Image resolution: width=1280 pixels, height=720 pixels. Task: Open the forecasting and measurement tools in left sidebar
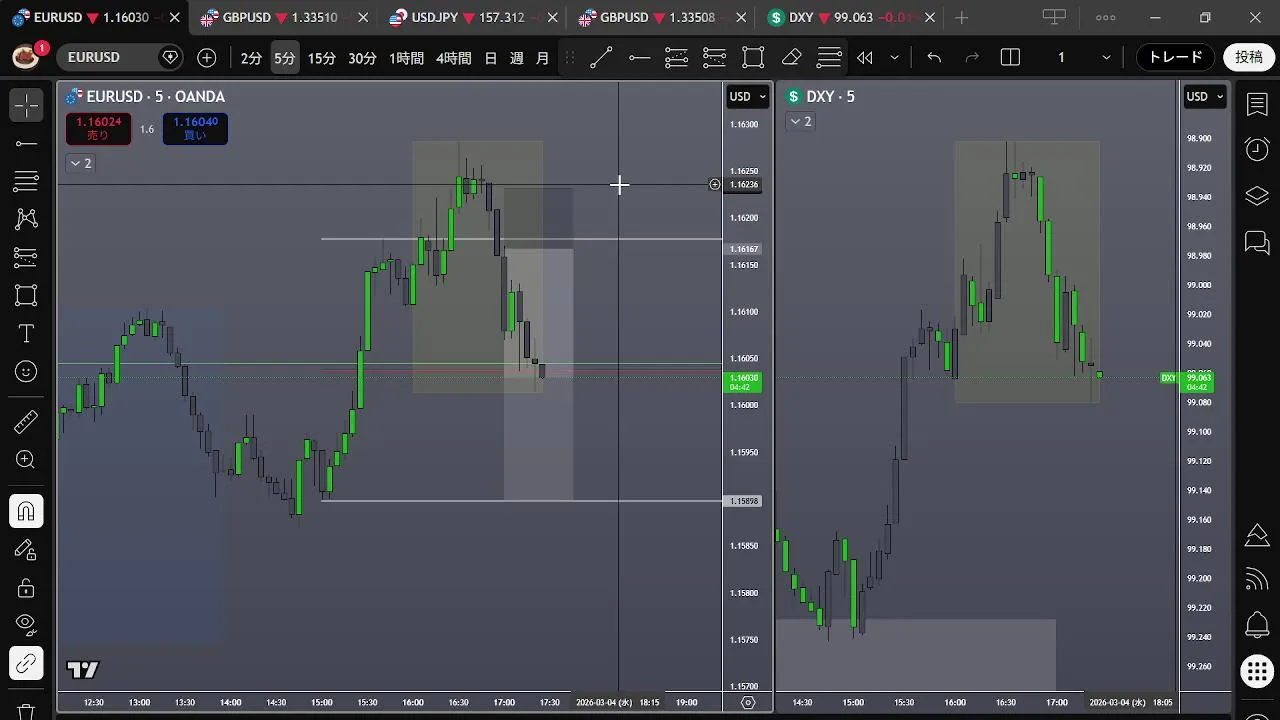click(x=26, y=257)
